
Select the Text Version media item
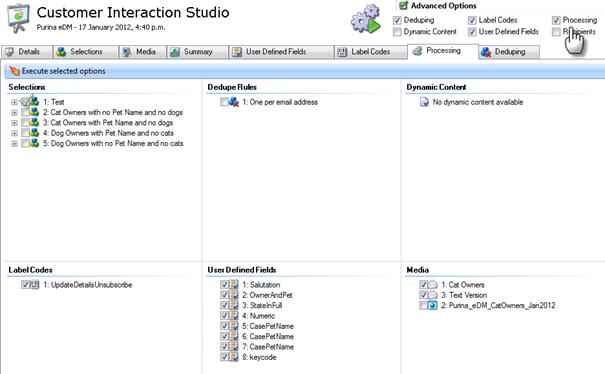468,295
